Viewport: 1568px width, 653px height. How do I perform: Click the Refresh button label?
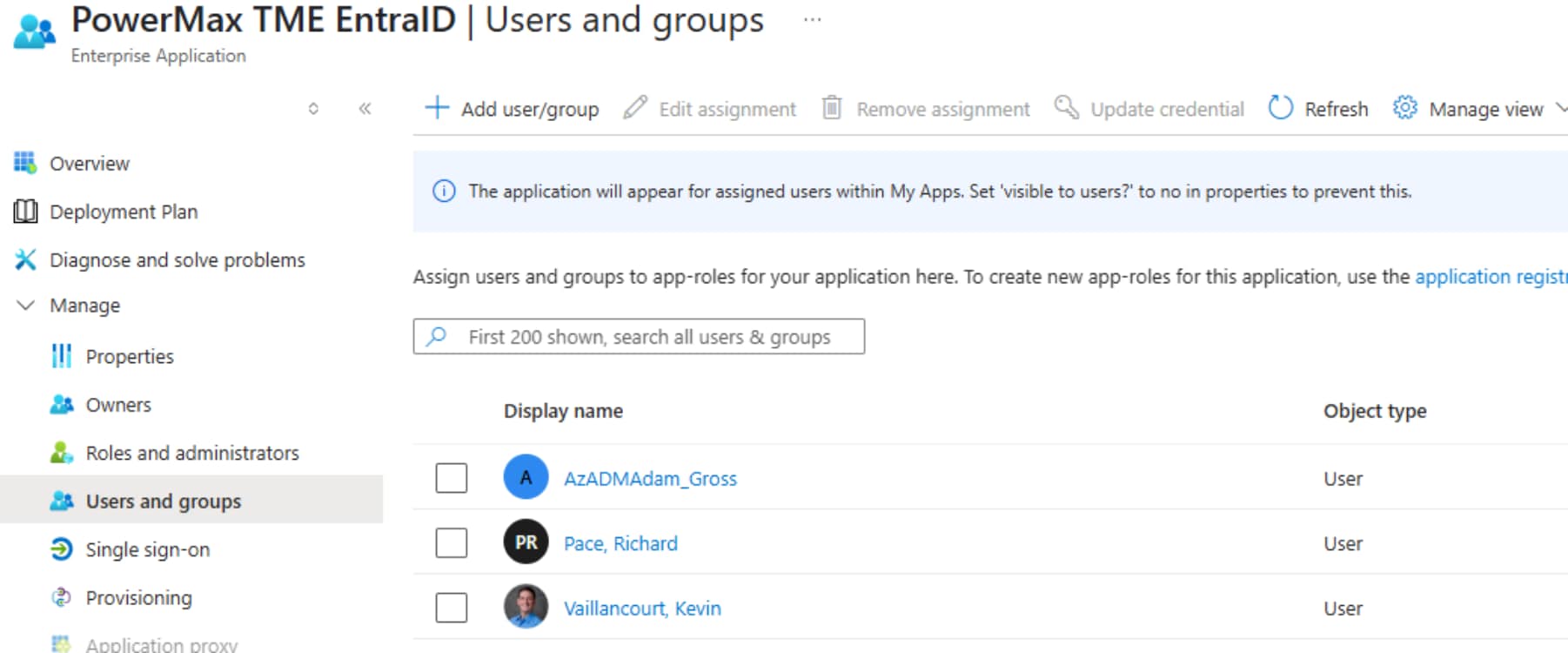tap(1336, 109)
